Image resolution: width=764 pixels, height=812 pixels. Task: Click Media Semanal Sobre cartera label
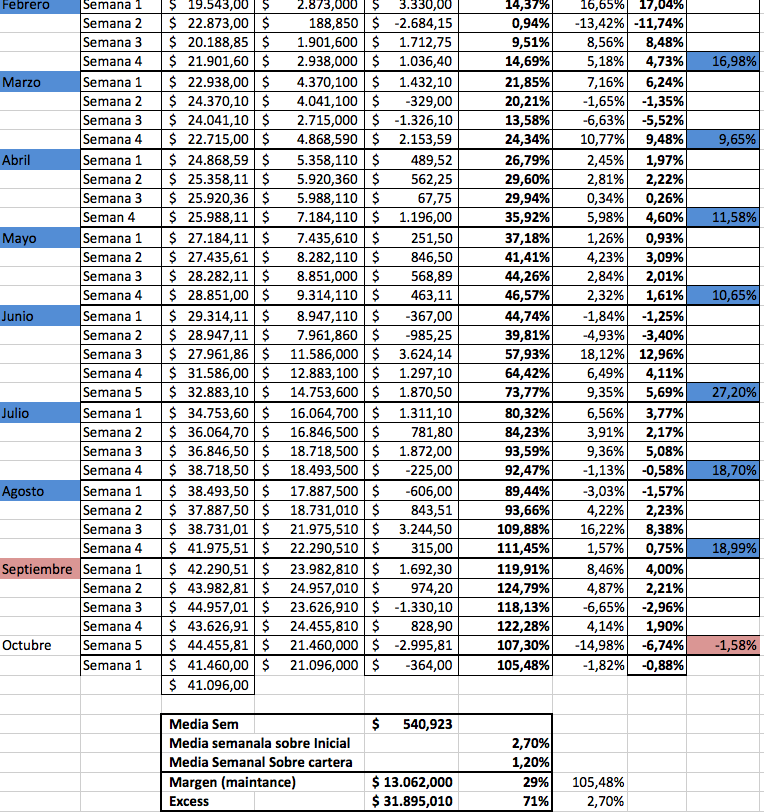point(261,762)
